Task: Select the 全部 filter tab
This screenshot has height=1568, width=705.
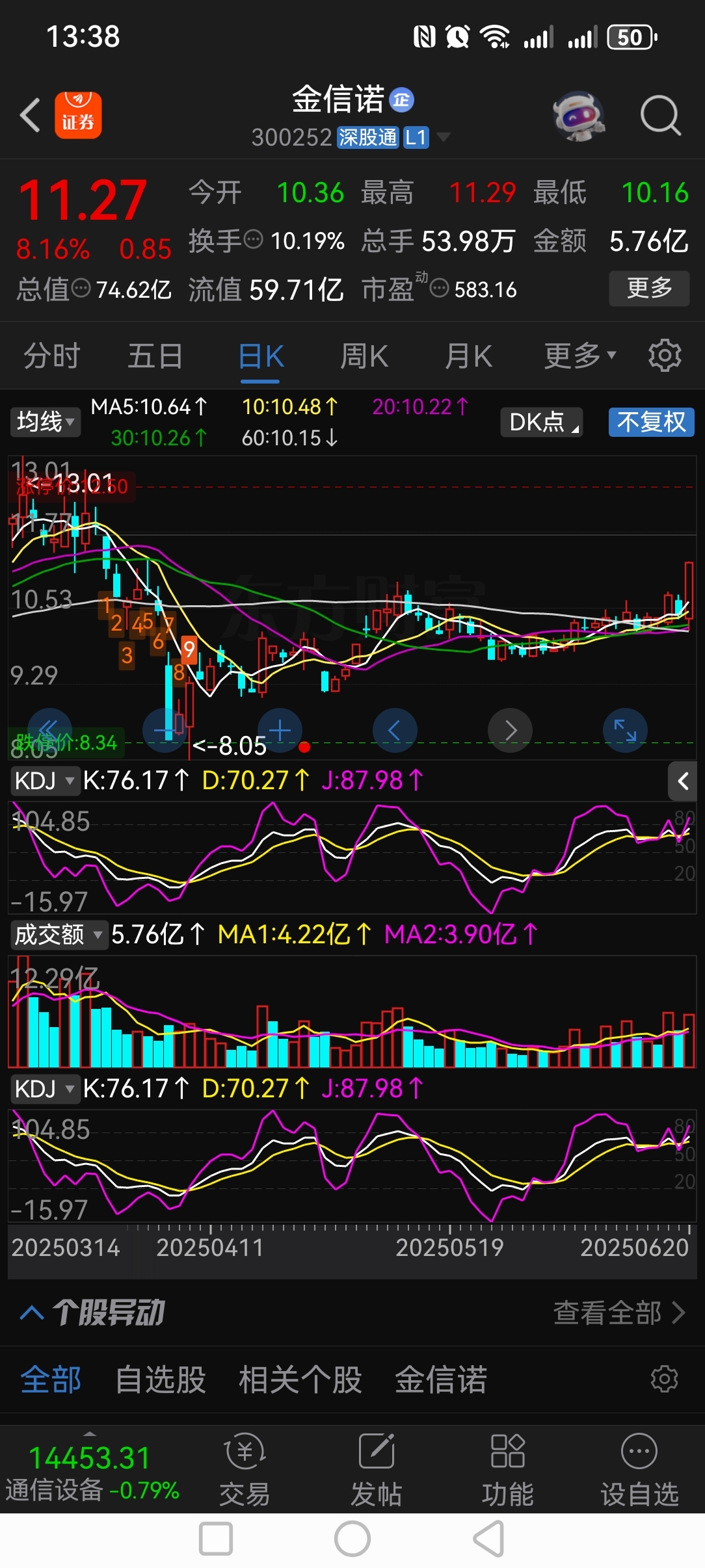Action: (x=51, y=1379)
